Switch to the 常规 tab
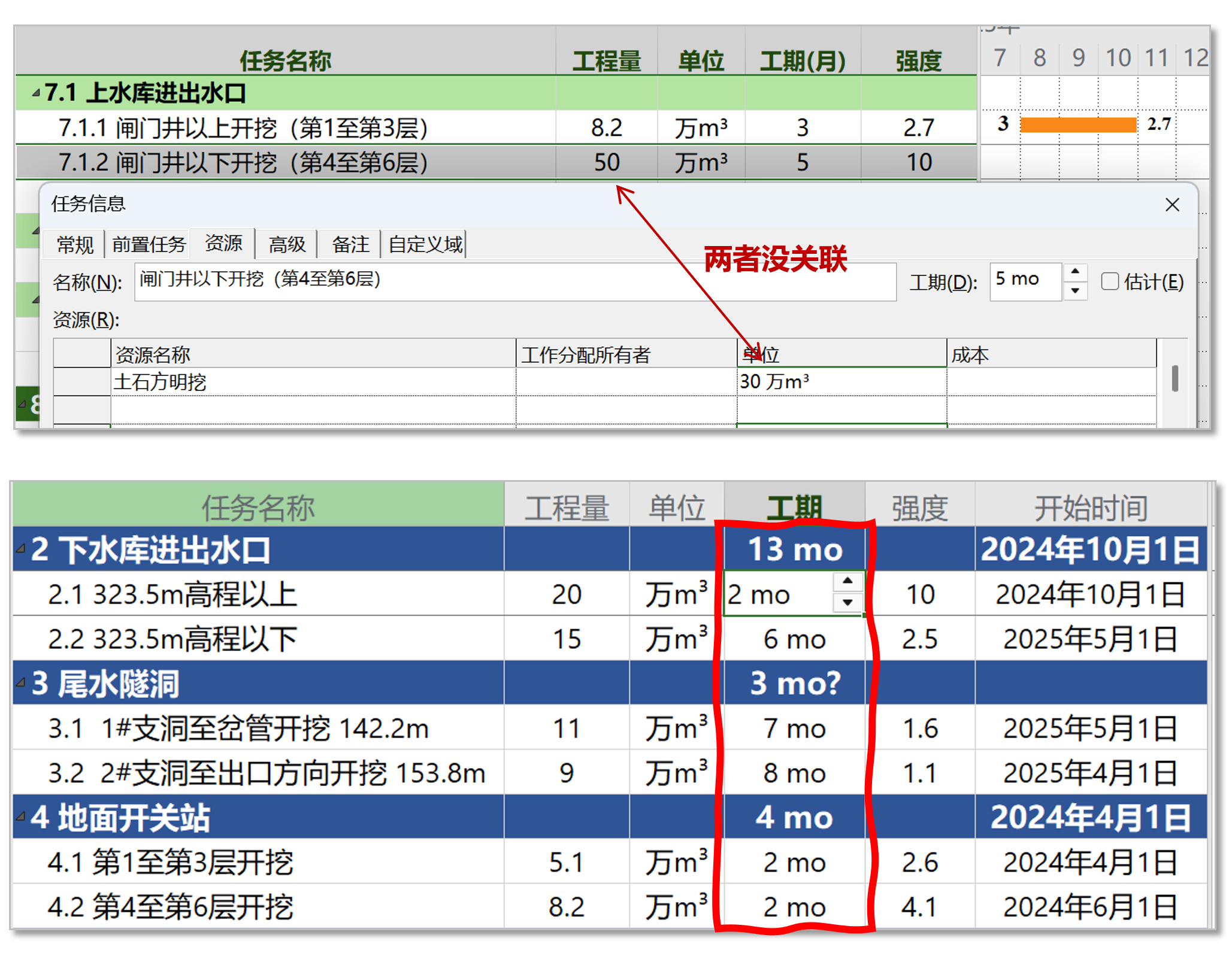Image resolution: width=1232 pixels, height=959 pixels. 75,244
